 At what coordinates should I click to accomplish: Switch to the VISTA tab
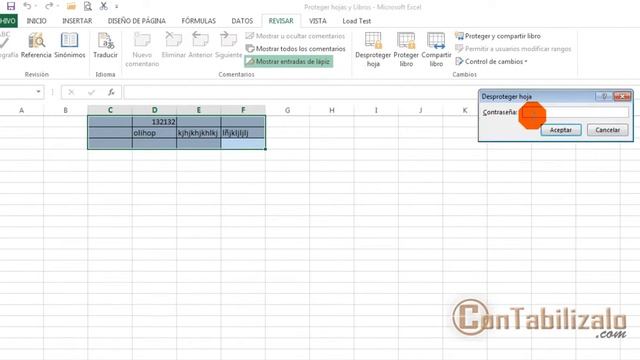coord(318,21)
